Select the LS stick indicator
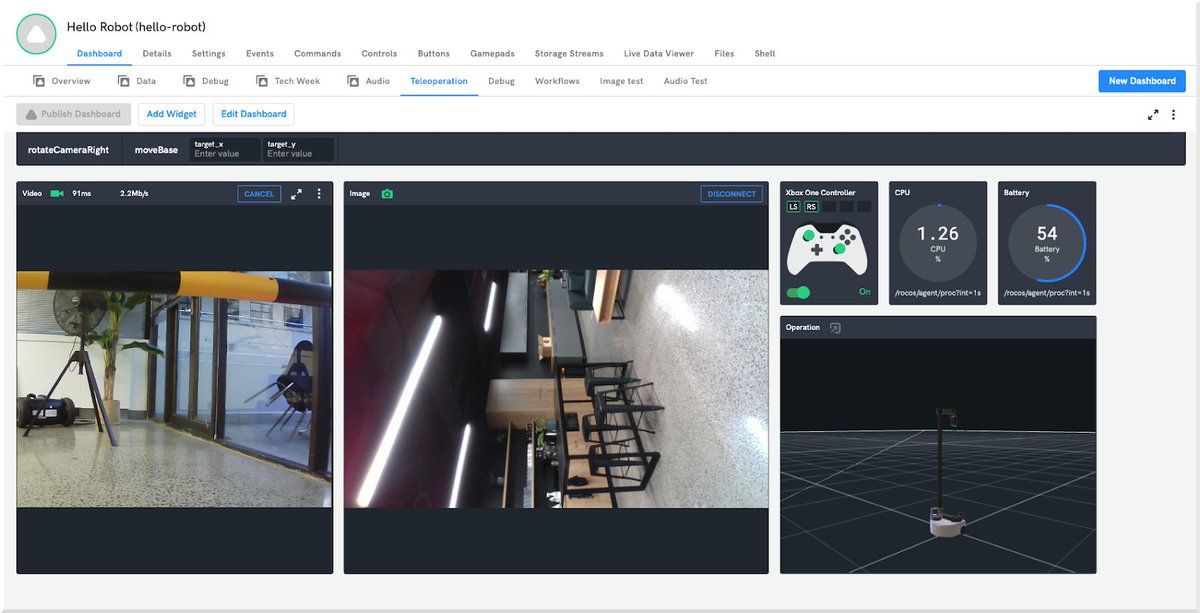This screenshot has height=613, width=1200. pyautogui.click(x=793, y=207)
